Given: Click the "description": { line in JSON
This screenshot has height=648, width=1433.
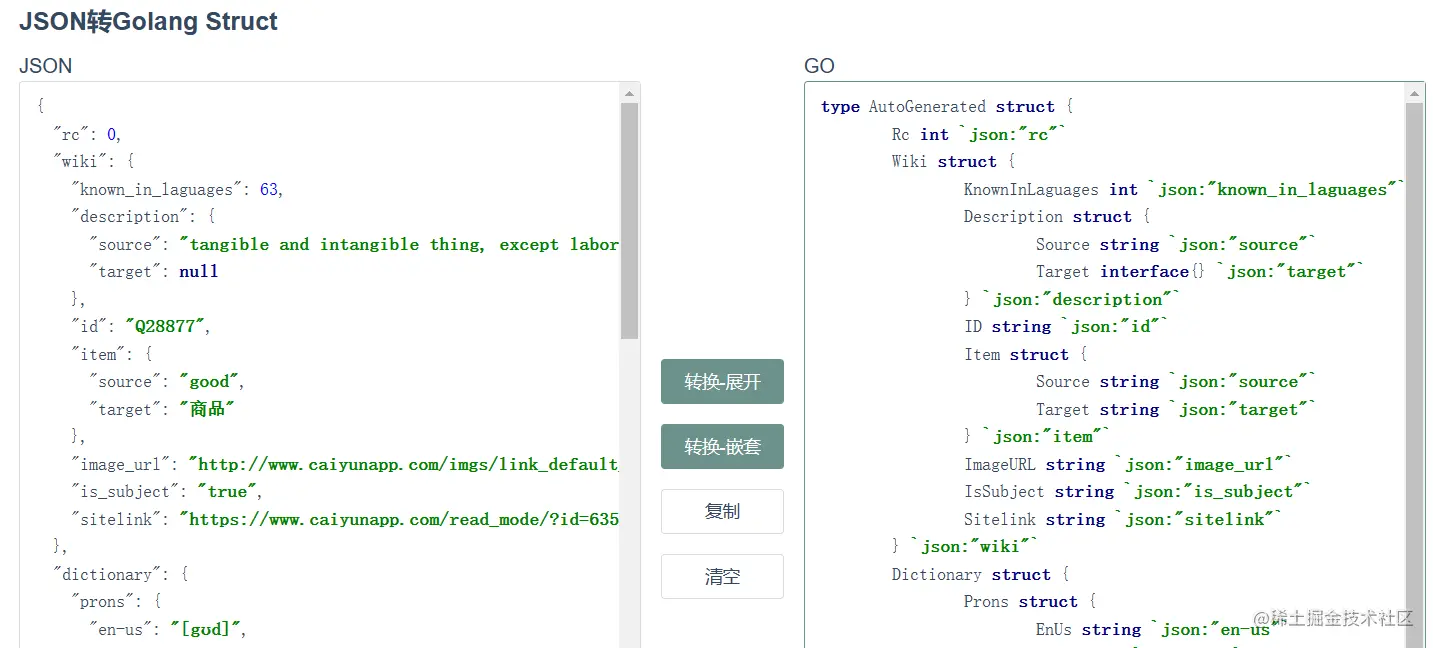Looking at the screenshot, I should (143, 216).
